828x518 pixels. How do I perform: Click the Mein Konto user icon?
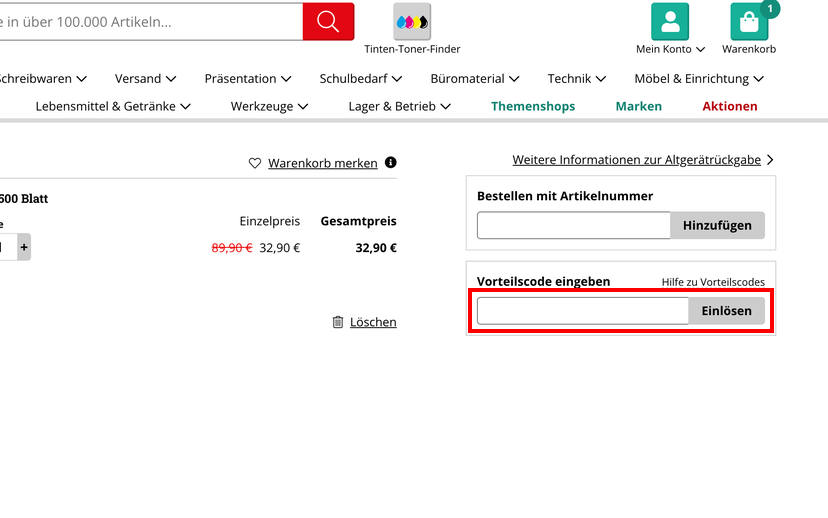[x=670, y=22]
